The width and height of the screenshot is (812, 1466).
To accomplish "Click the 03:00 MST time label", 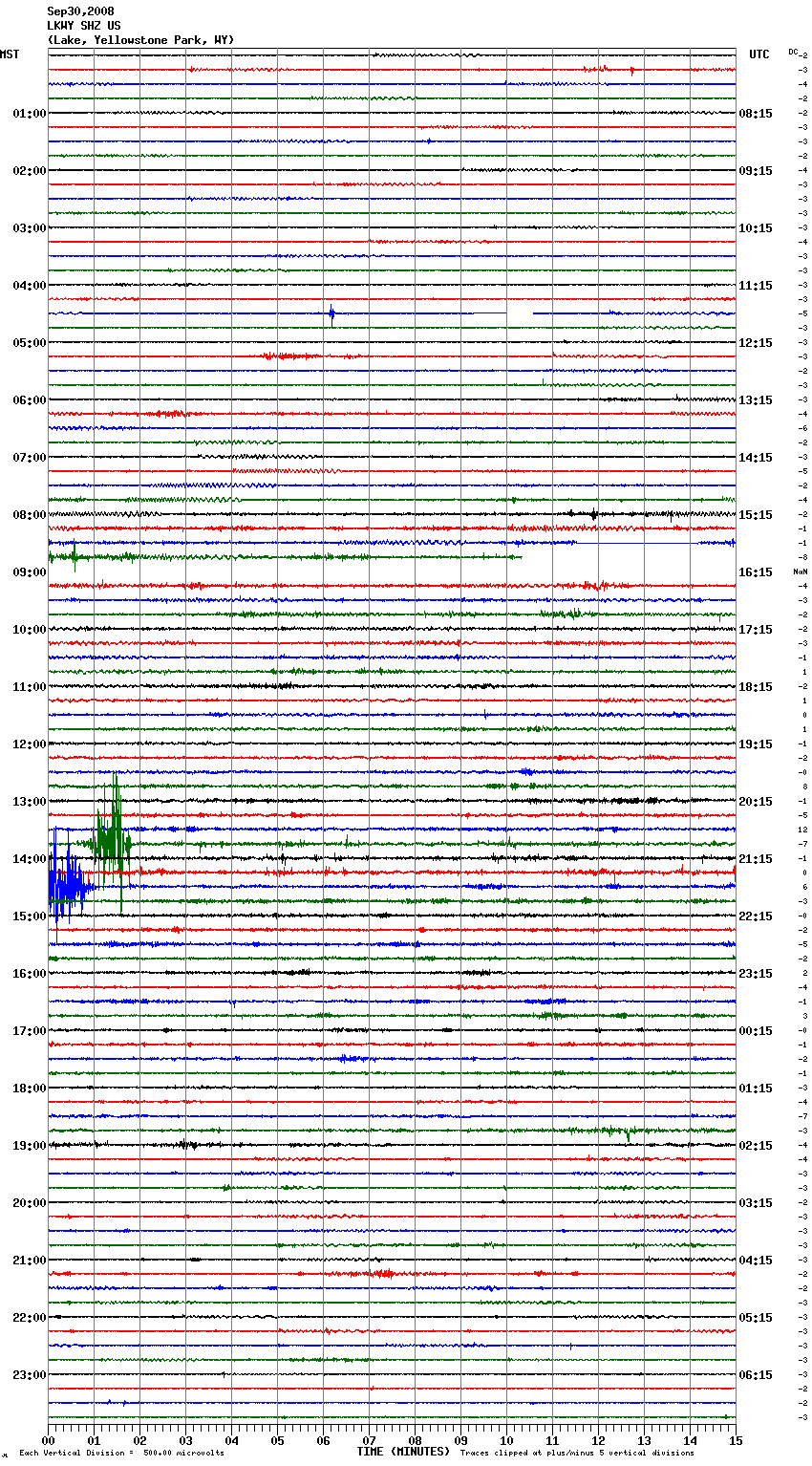I will tap(30, 228).
